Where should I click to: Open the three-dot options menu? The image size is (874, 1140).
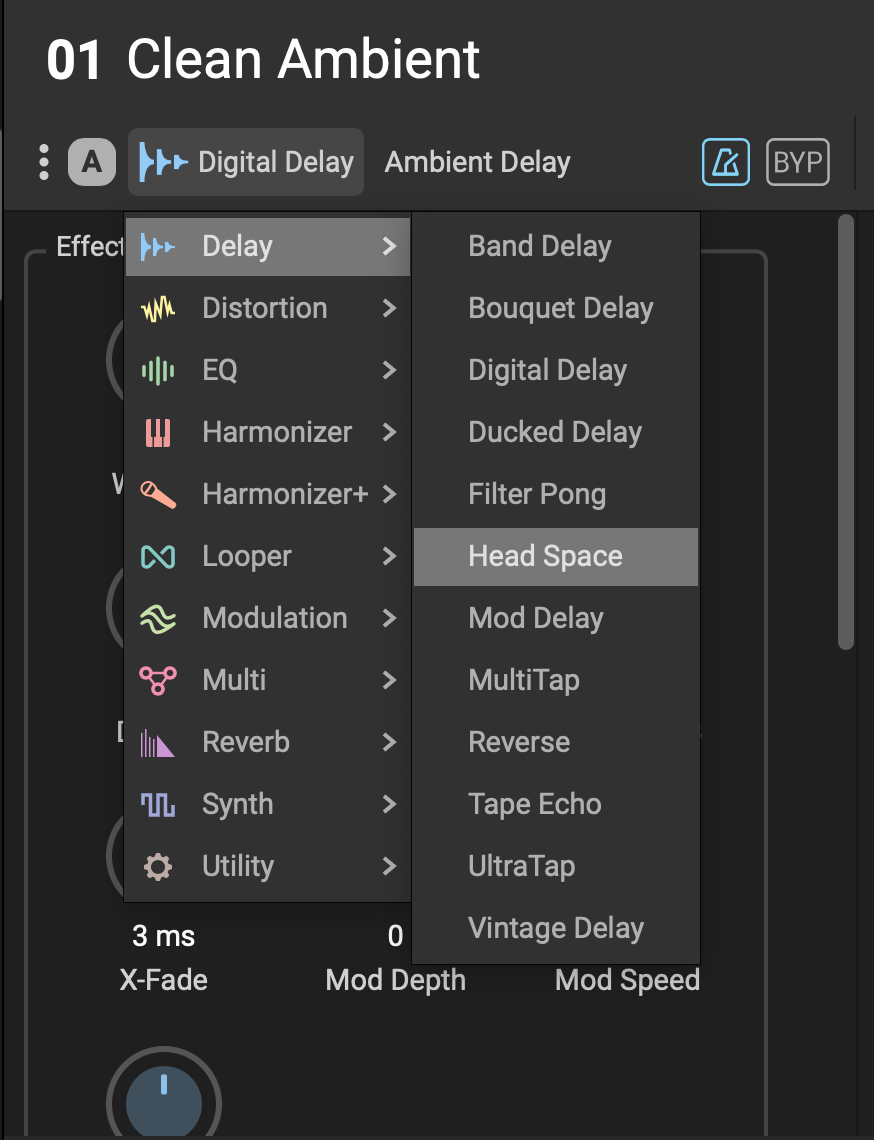(x=43, y=162)
